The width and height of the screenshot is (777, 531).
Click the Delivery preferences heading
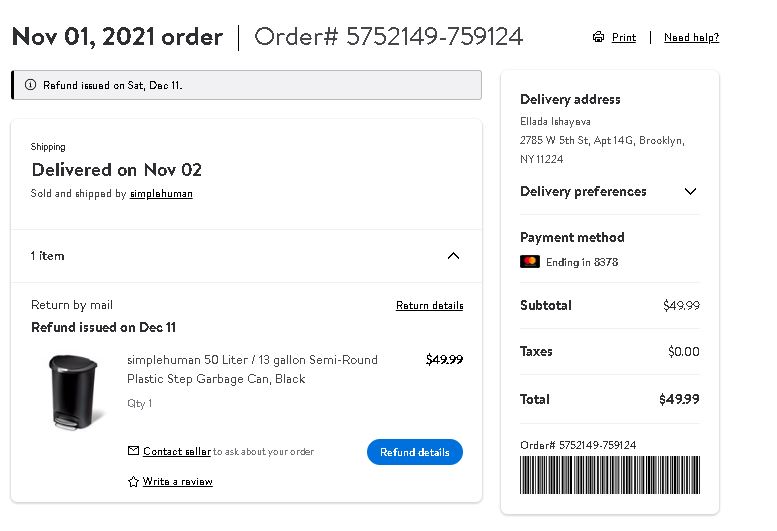click(583, 191)
